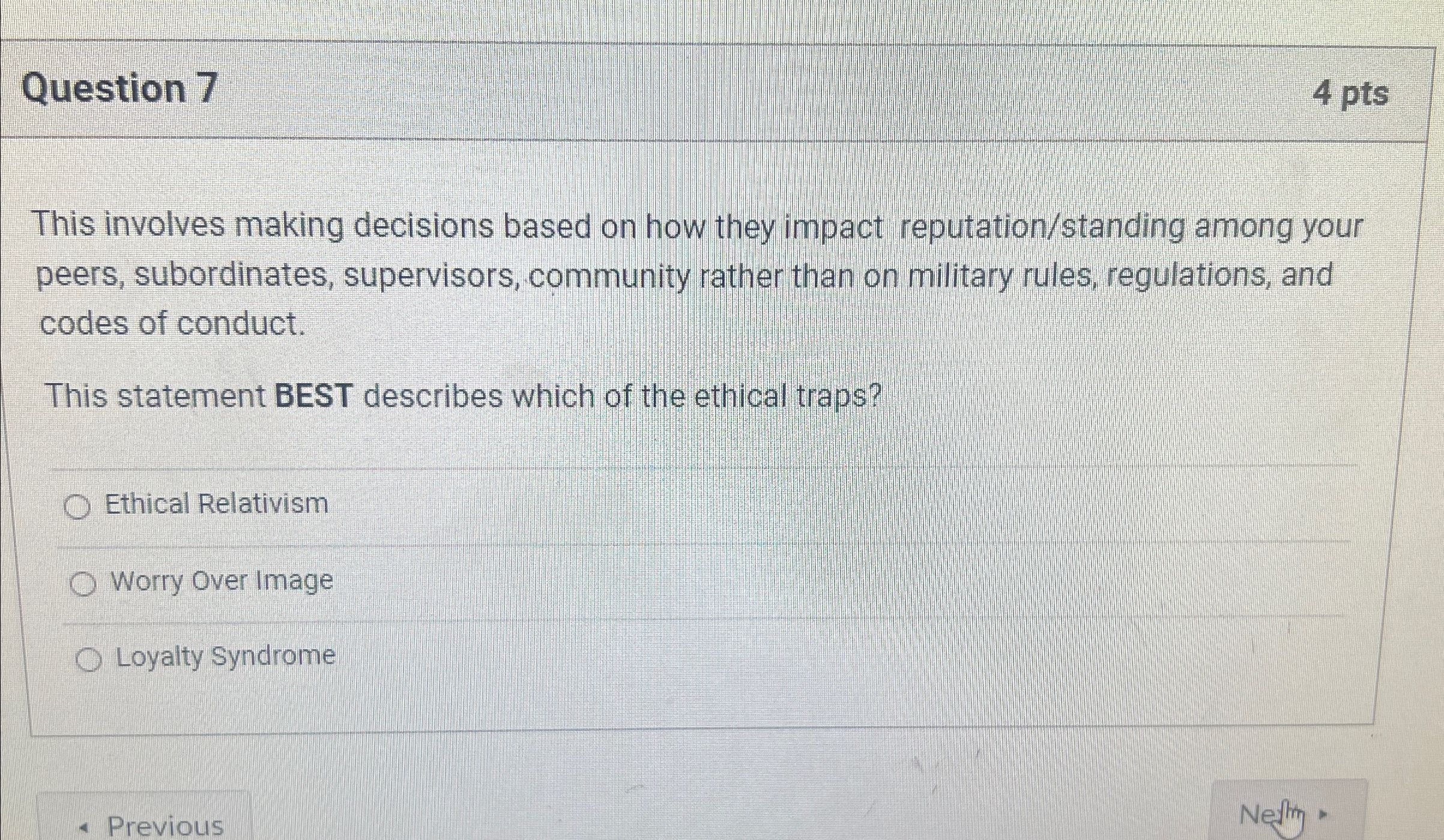Click the Worry Over Image answer text
This screenshot has height=840, width=1444.
click(x=223, y=580)
